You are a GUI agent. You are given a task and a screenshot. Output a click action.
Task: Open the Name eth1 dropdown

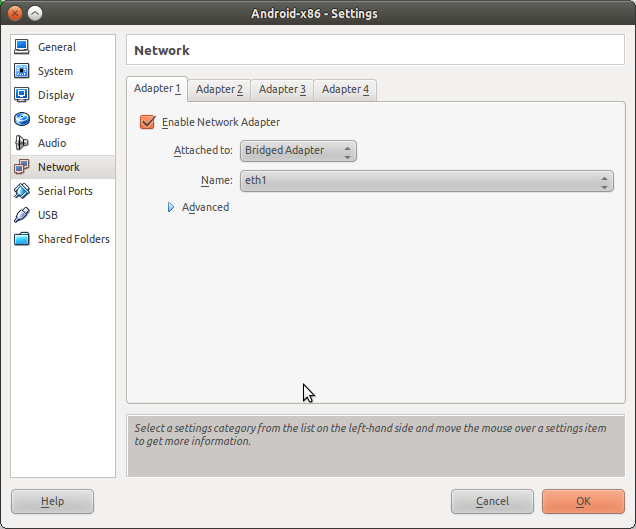click(426, 181)
